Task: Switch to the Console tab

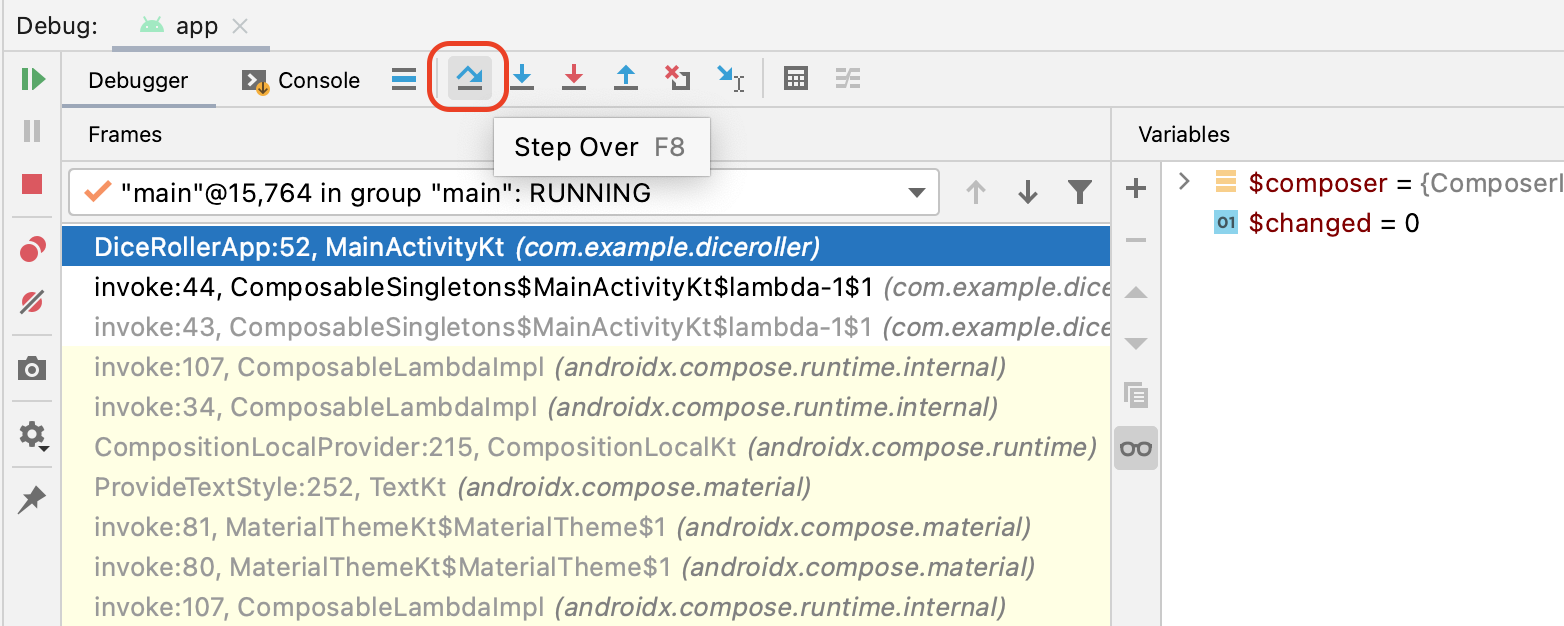Action: [x=301, y=81]
